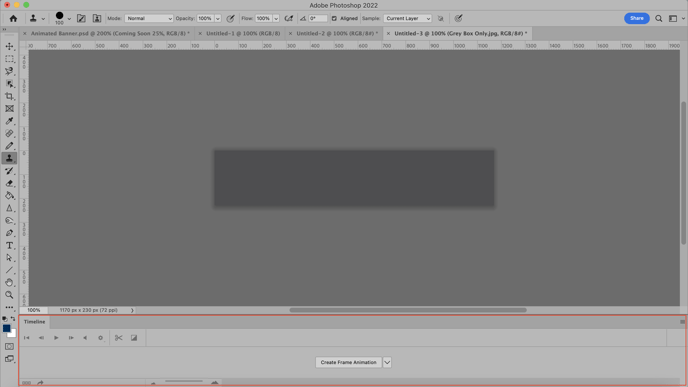Select the Move tool
This screenshot has height=387, width=688.
point(9,46)
